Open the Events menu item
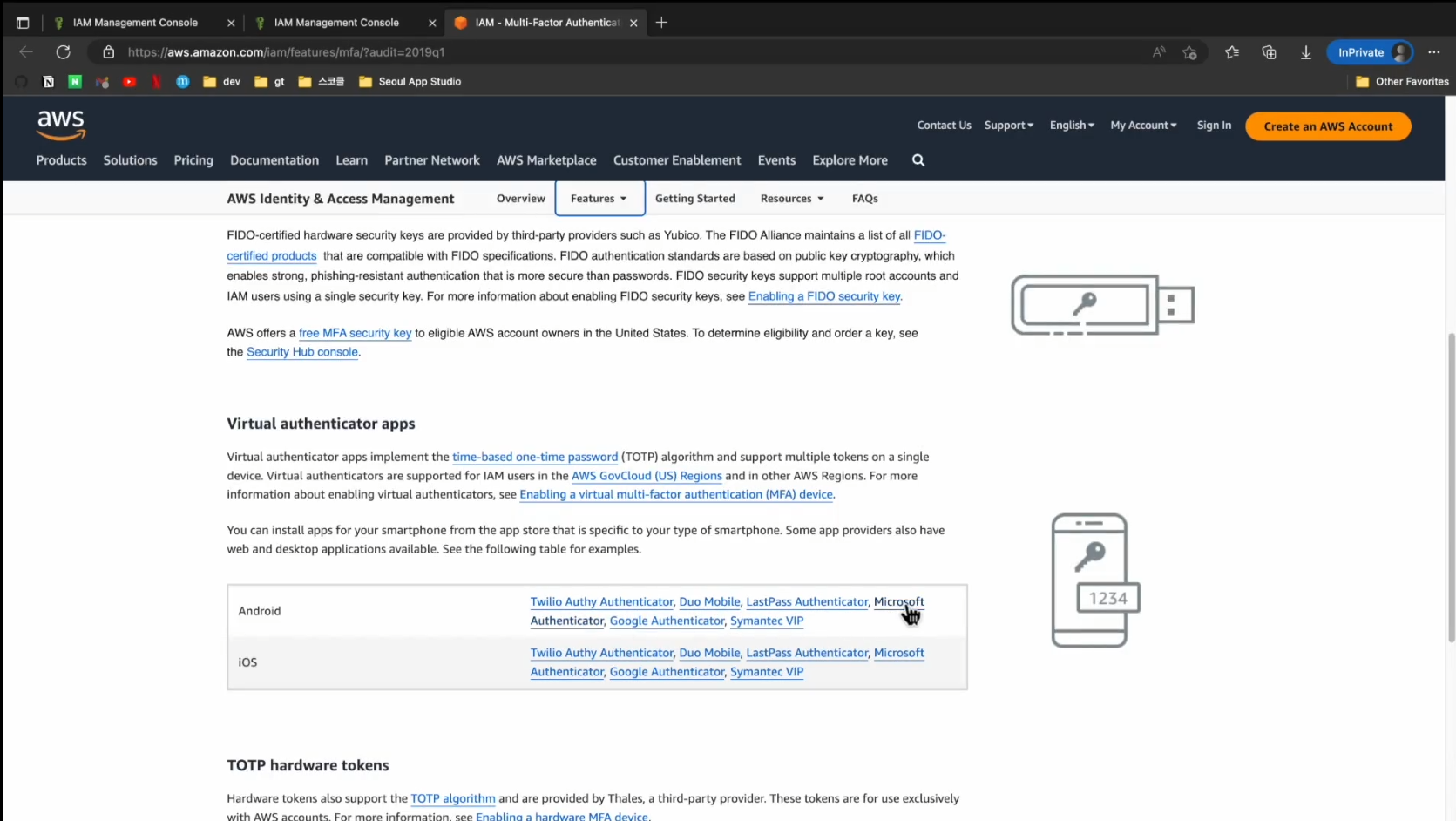1456x821 pixels. pyautogui.click(x=776, y=160)
